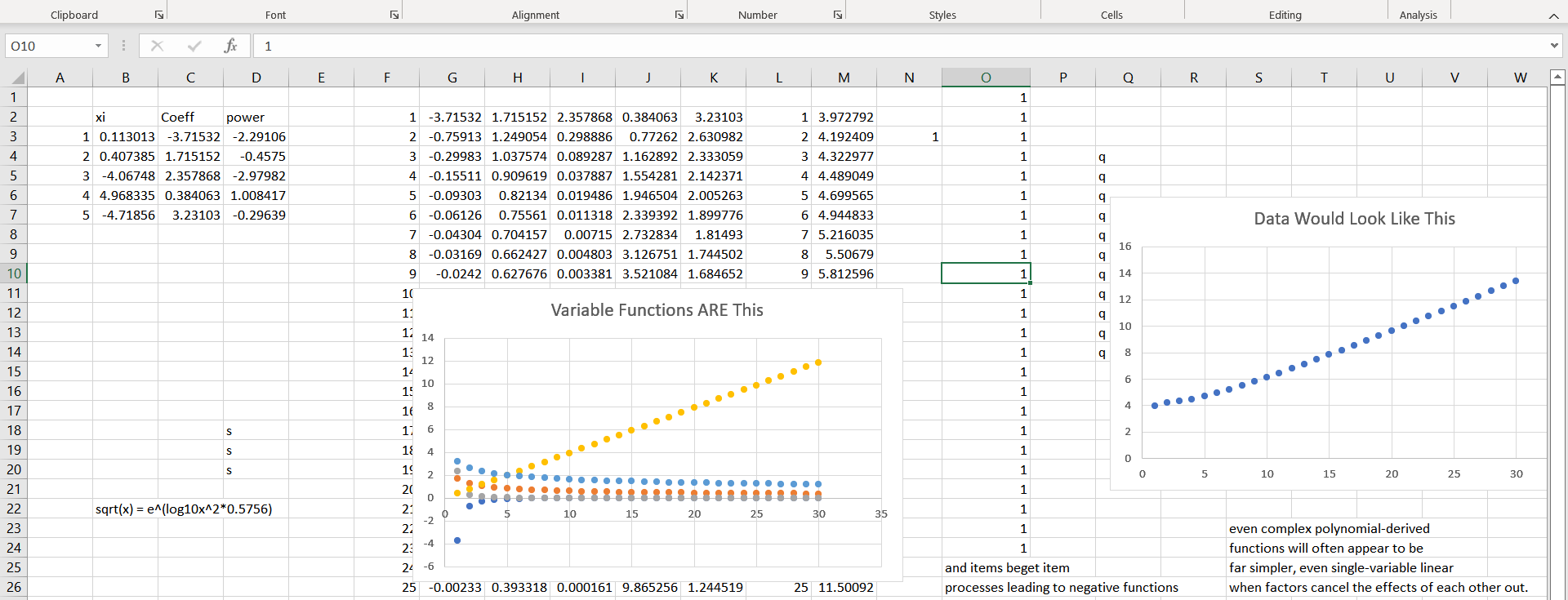Select all cells using the corner triangle
The width and height of the screenshot is (1568, 600).
tap(16, 78)
